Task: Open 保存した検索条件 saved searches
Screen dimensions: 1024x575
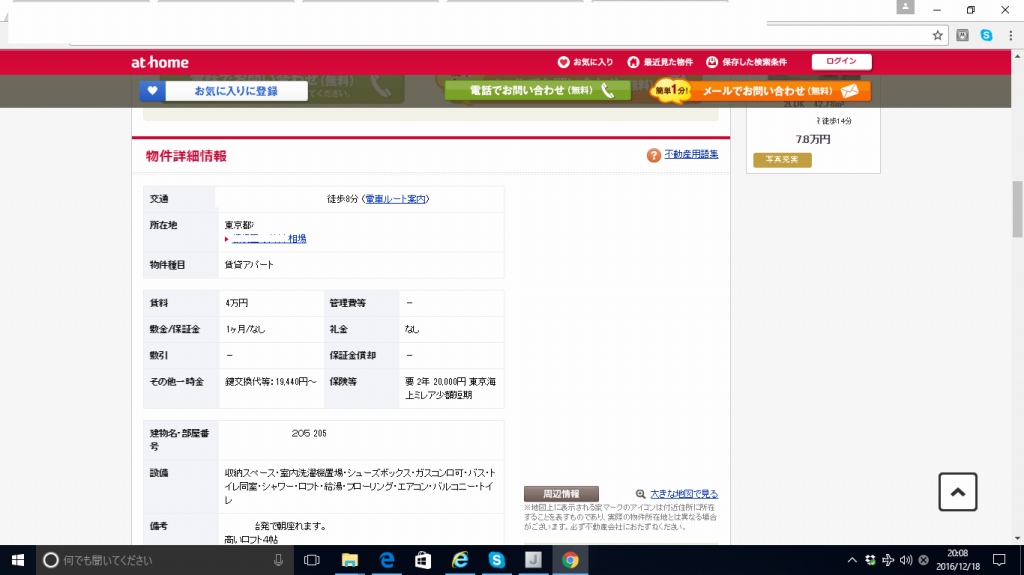Action: tap(746, 62)
